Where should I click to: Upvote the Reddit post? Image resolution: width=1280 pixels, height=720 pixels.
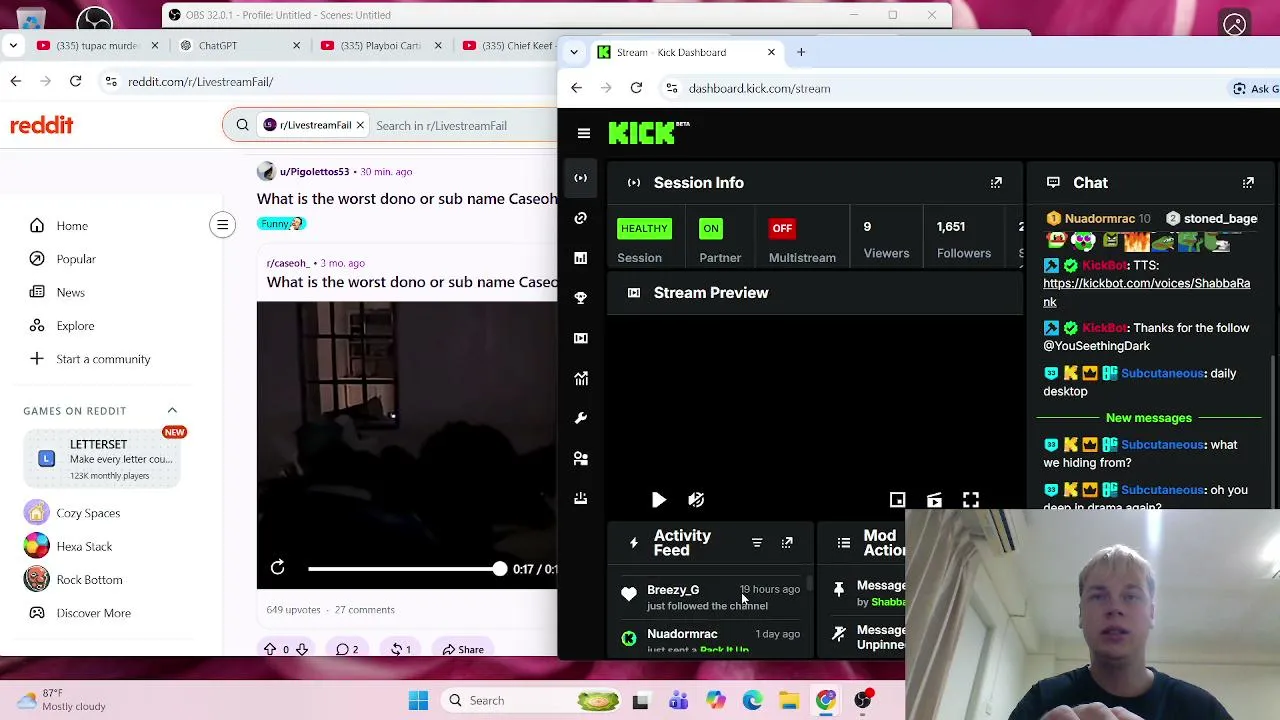pyautogui.click(x=270, y=650)
